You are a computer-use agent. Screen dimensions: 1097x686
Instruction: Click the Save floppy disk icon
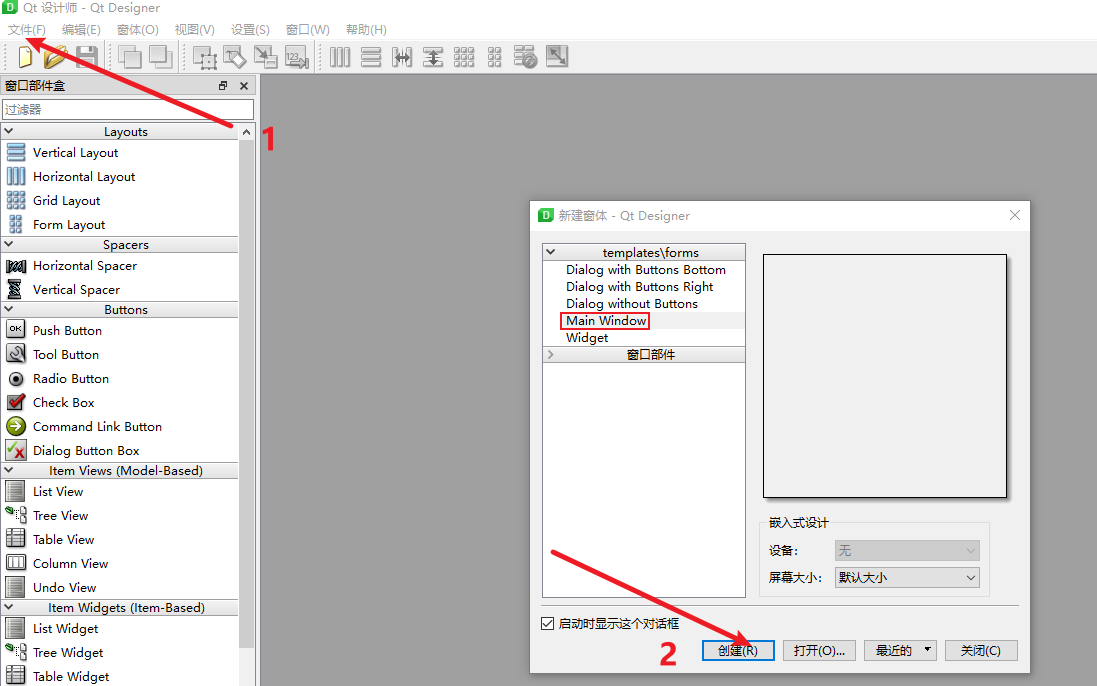pos(87,57)
